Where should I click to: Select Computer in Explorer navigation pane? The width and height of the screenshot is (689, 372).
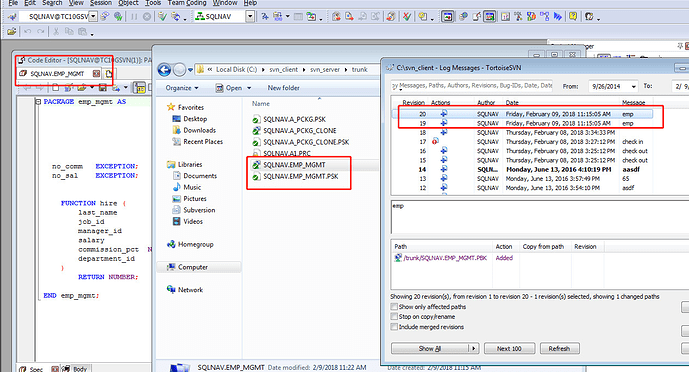click(192, 267)
